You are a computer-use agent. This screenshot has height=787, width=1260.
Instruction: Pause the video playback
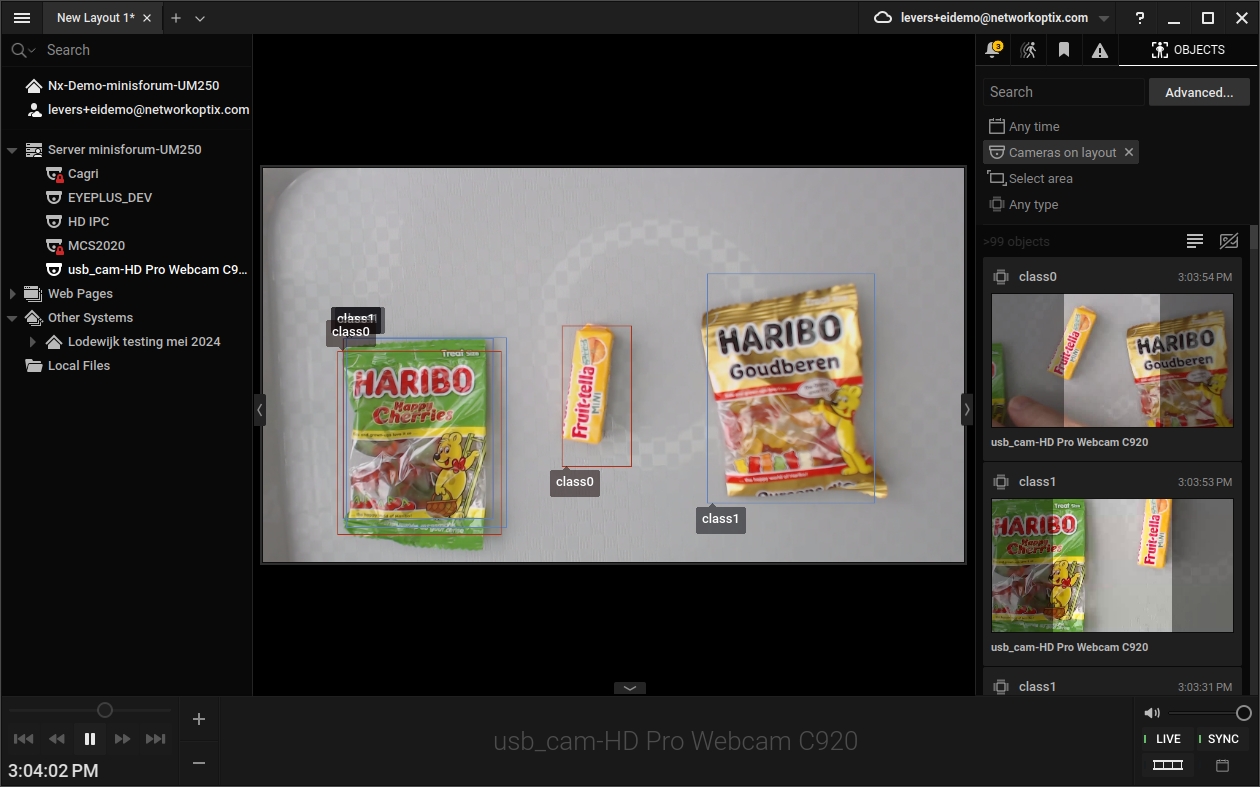click(x=90, y=739)
